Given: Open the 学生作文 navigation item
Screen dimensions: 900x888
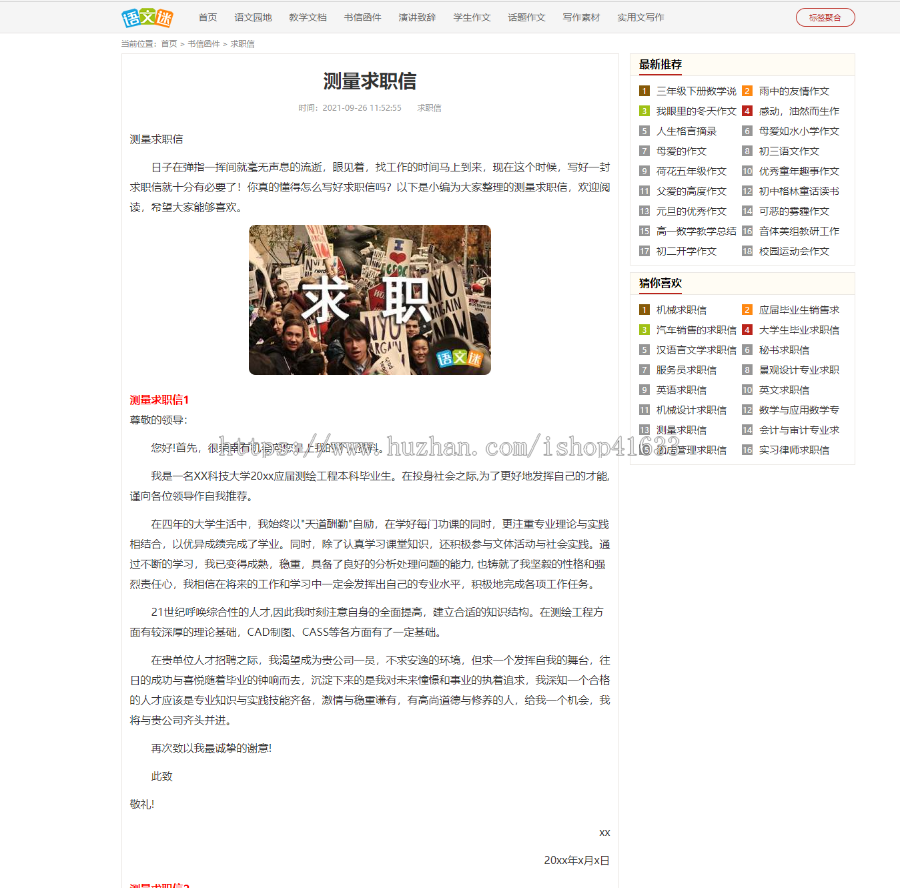Looking at the screenshot, I should click(x=472, y=18).
